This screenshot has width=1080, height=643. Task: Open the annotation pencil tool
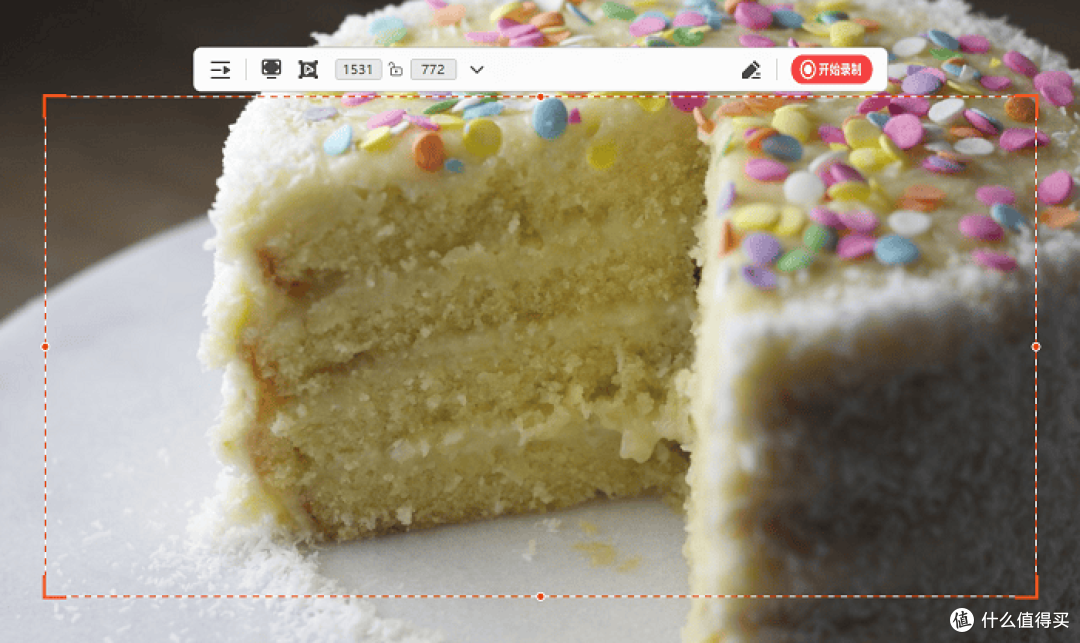[751, 70]
